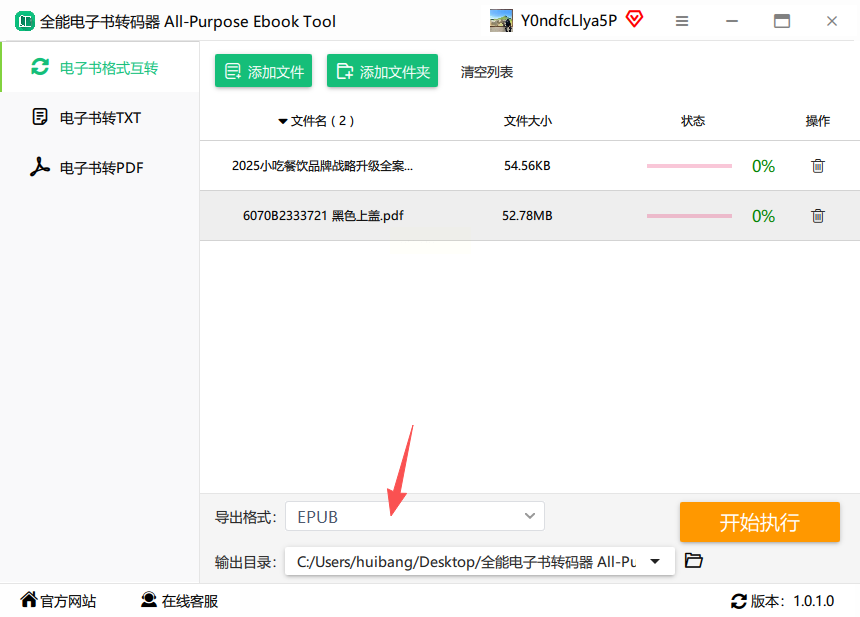Switch to the 电子书转TXT tab

[100, 117]
